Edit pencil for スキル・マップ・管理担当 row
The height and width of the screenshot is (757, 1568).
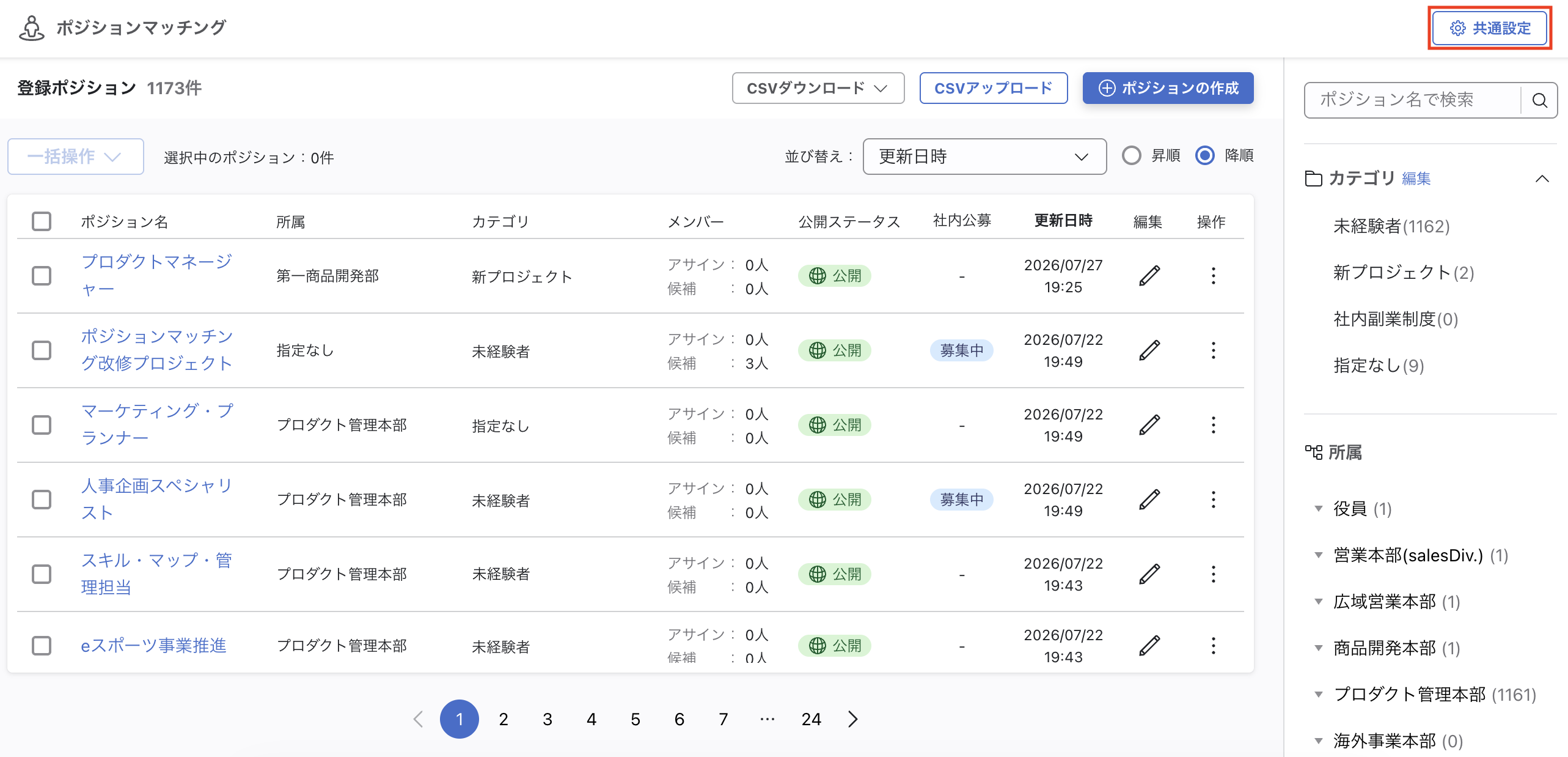click(x=1149, y=574)
